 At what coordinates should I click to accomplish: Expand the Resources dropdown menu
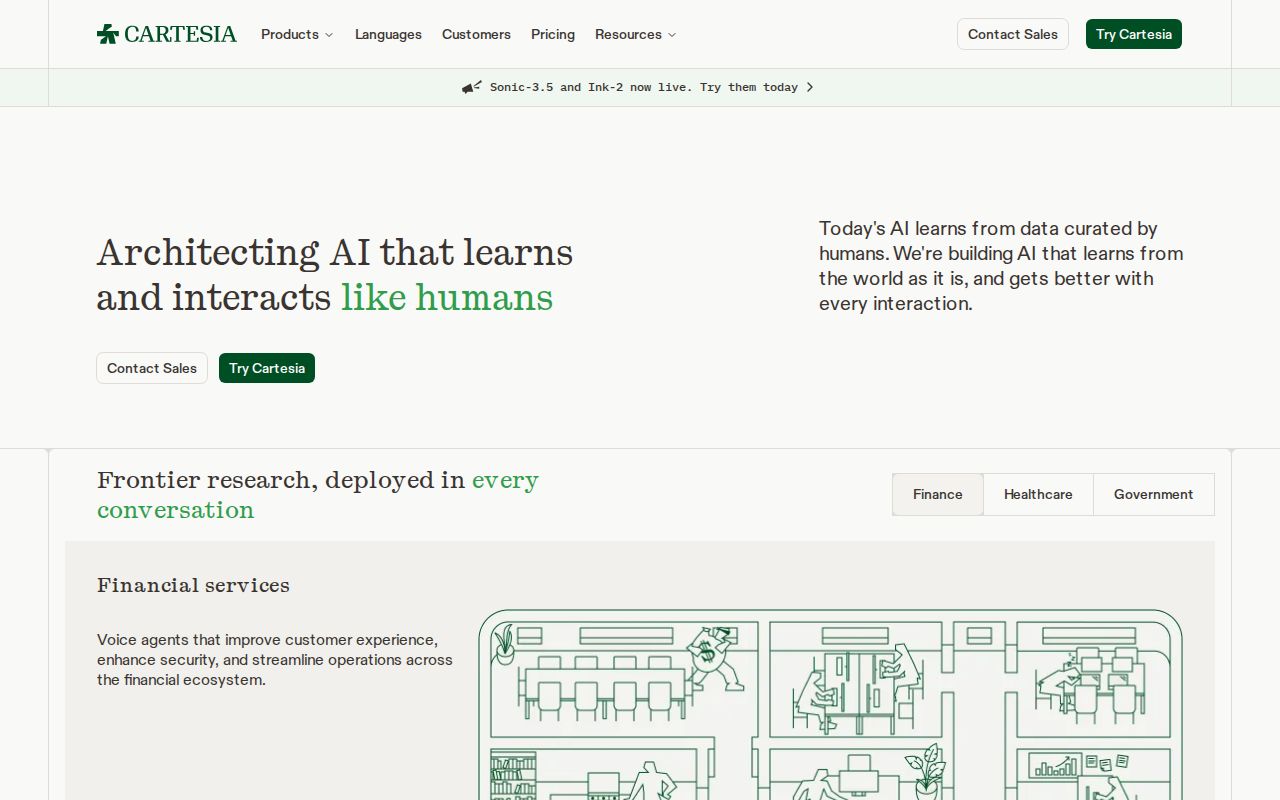pyautogui.click(x=635, y=34)
